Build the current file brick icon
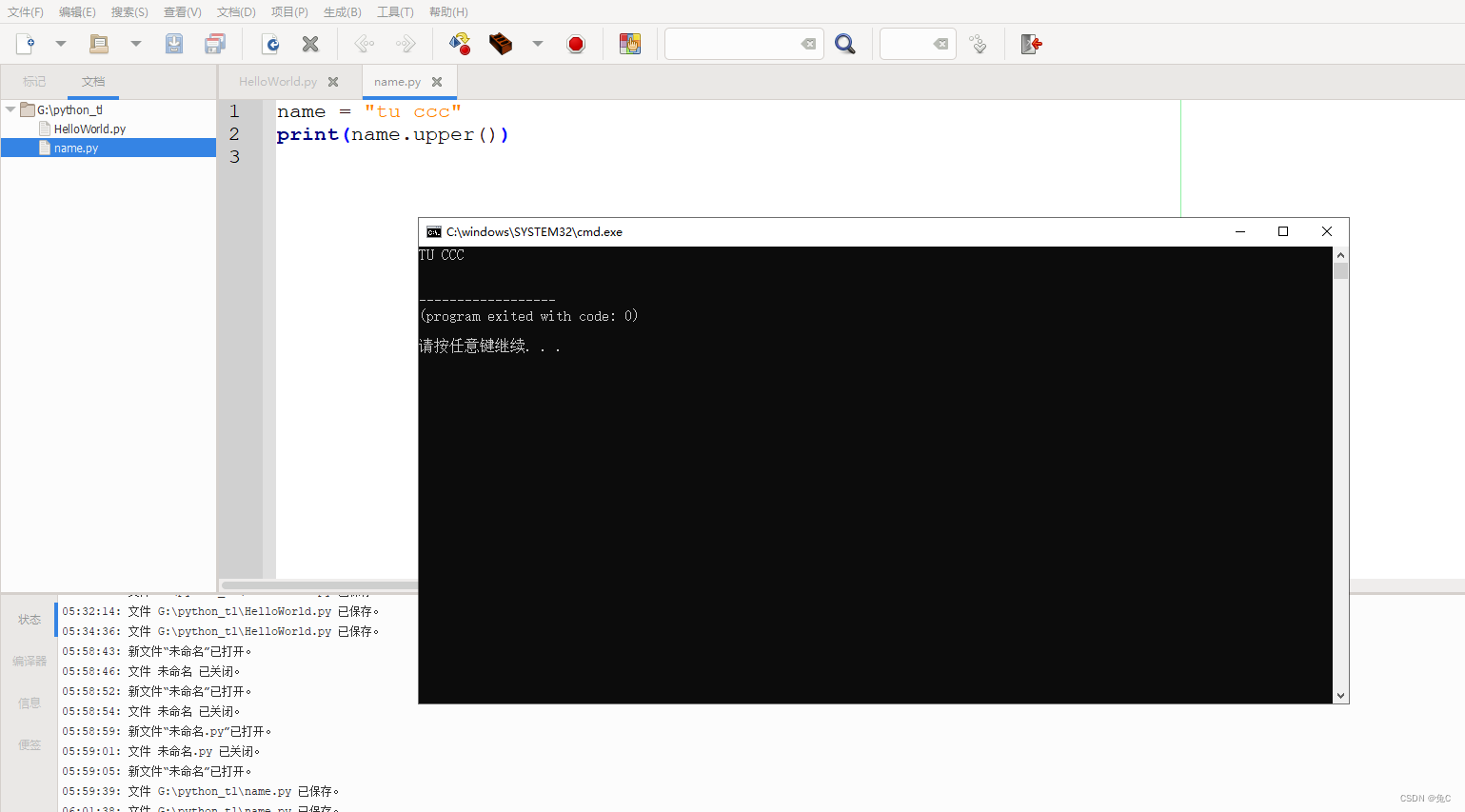Image resolution: width=1465 pixels, height=812 pixels. 501,44
